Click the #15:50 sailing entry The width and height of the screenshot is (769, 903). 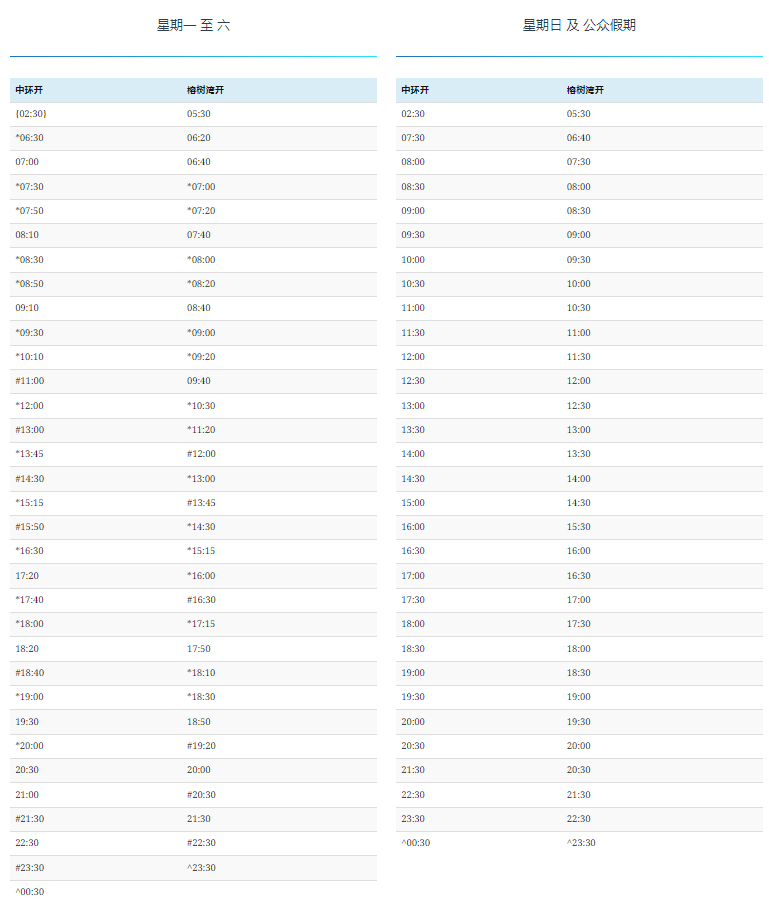pyautogui.click(x=30, y=527)
